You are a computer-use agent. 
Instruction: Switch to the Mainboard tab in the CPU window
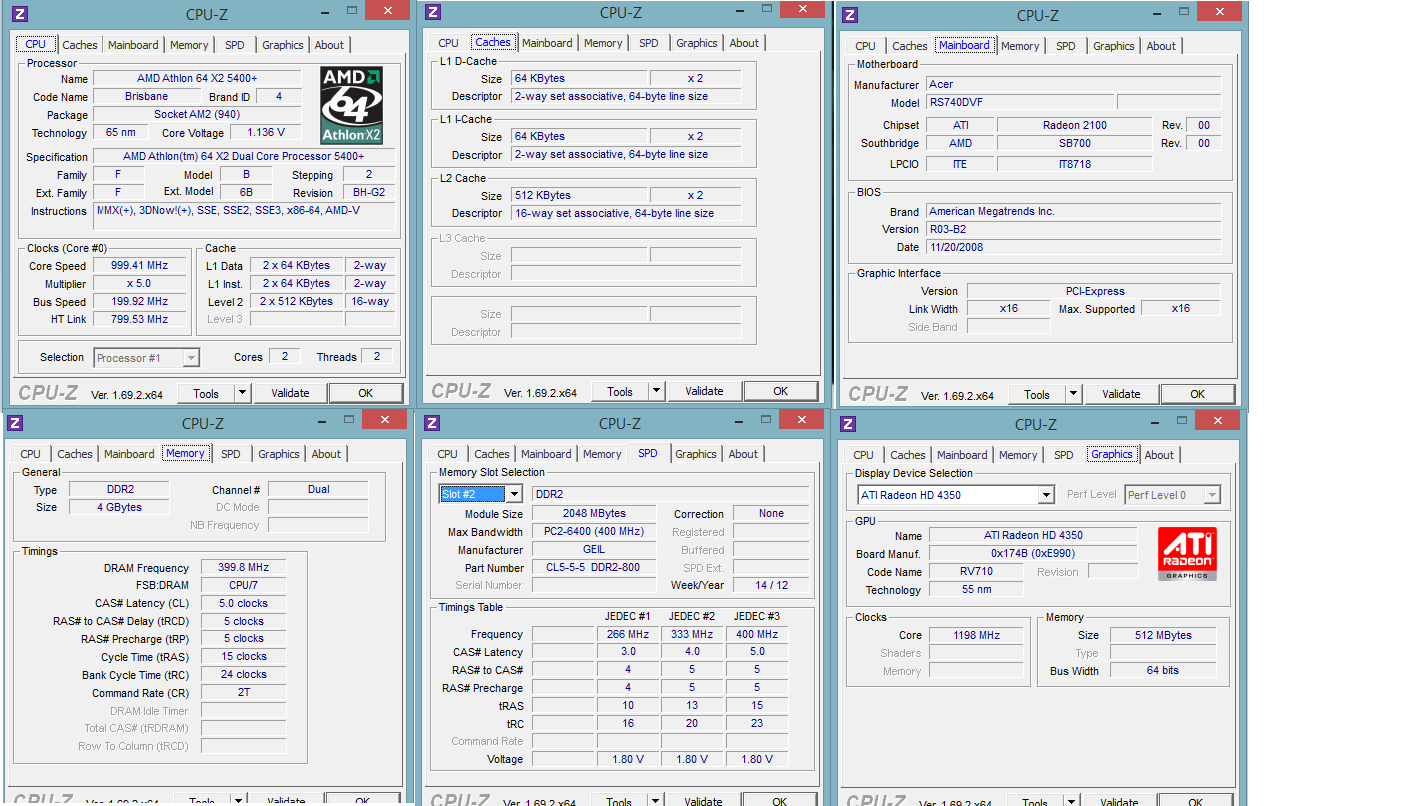tap(133, 45)
